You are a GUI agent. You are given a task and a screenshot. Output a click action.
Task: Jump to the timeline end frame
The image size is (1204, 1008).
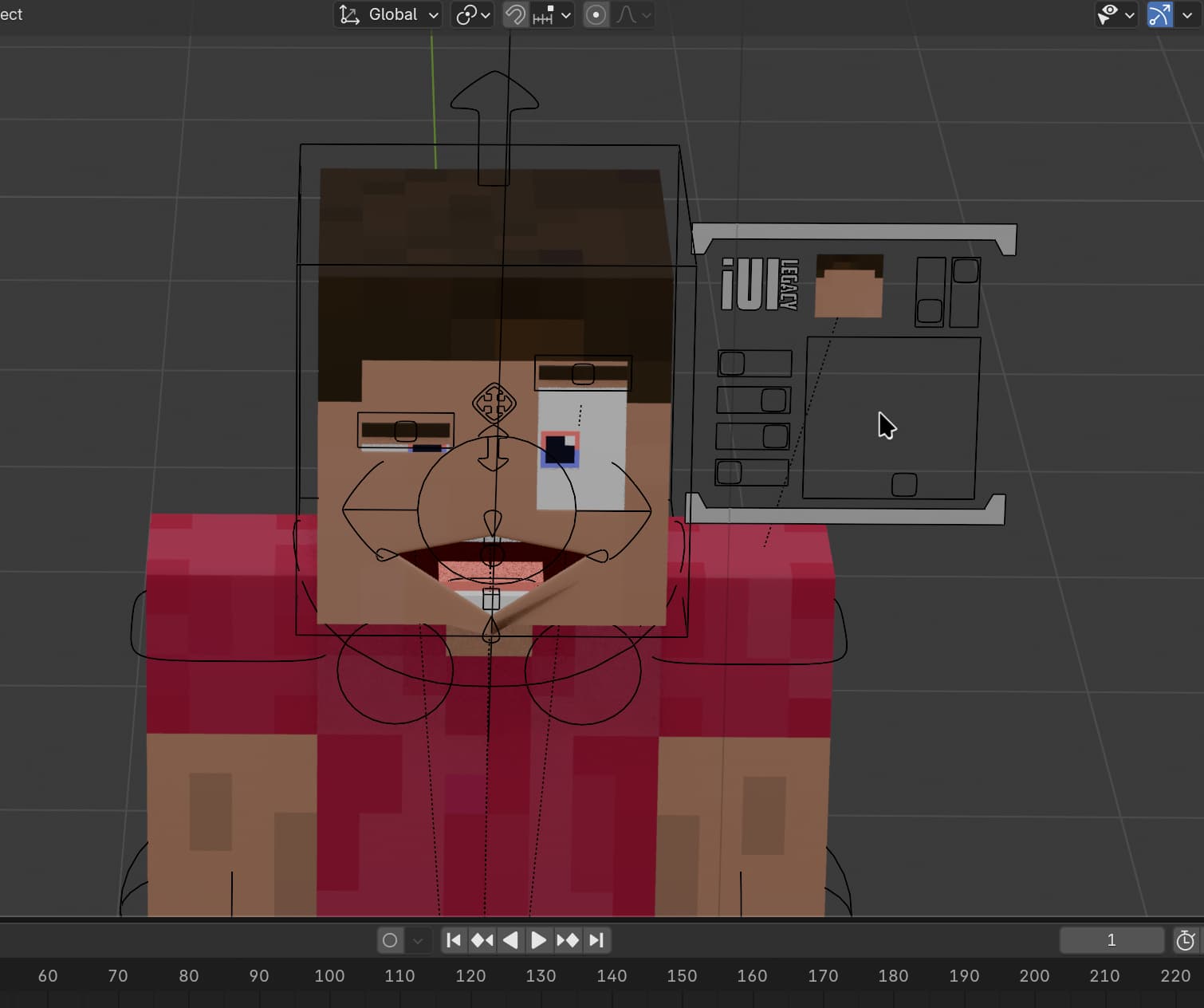coord(596,940)
